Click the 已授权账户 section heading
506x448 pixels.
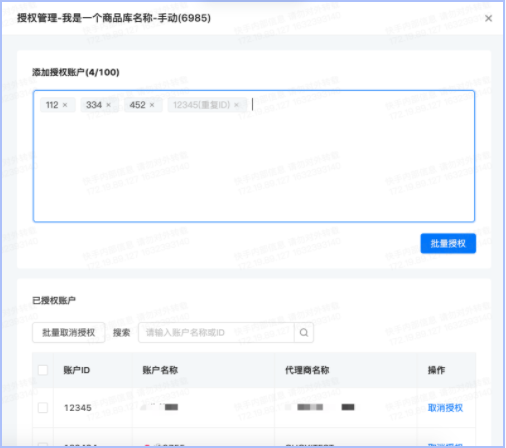[54, 300]
